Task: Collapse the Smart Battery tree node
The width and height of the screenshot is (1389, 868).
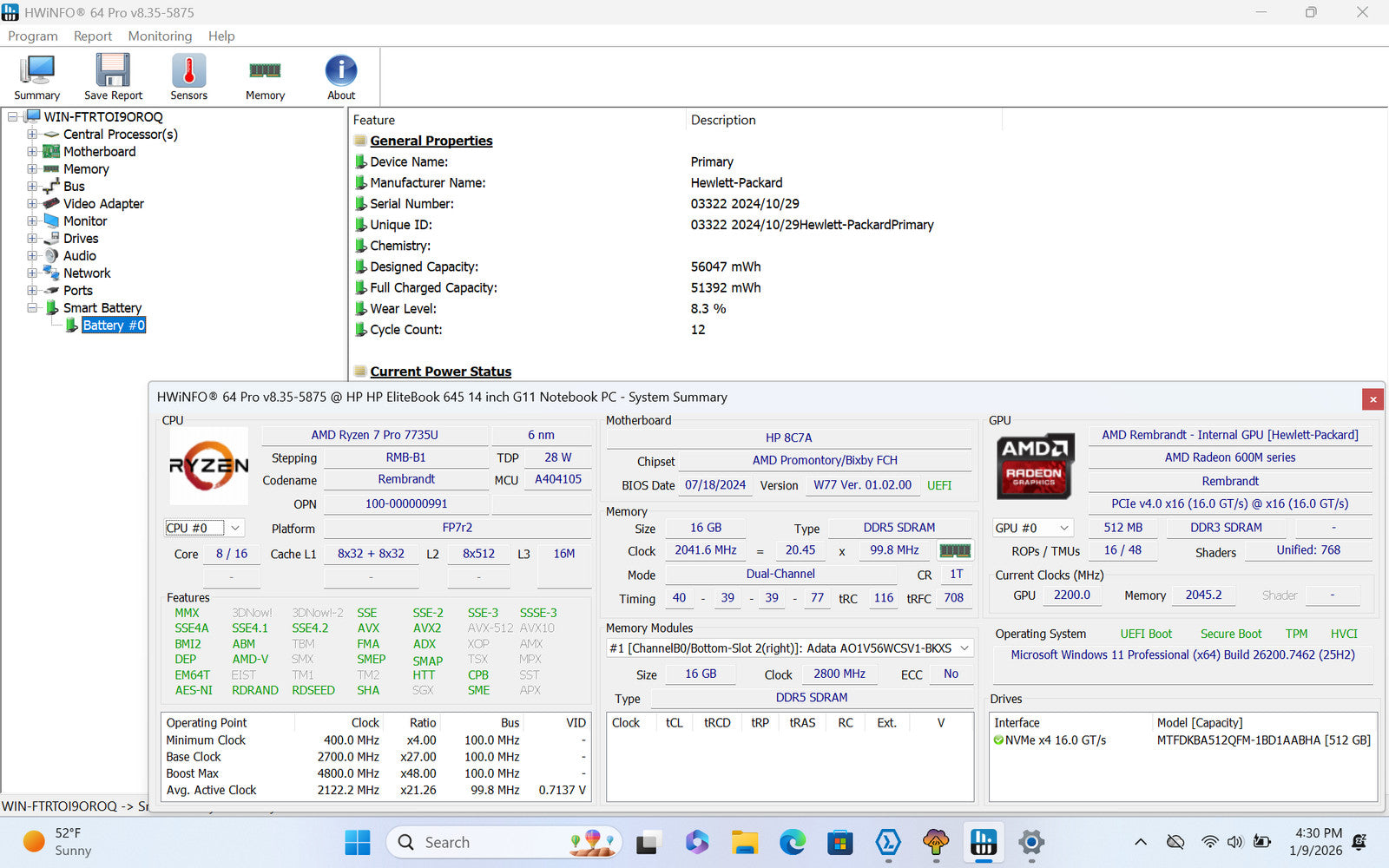Action: [x=32, y=308]
